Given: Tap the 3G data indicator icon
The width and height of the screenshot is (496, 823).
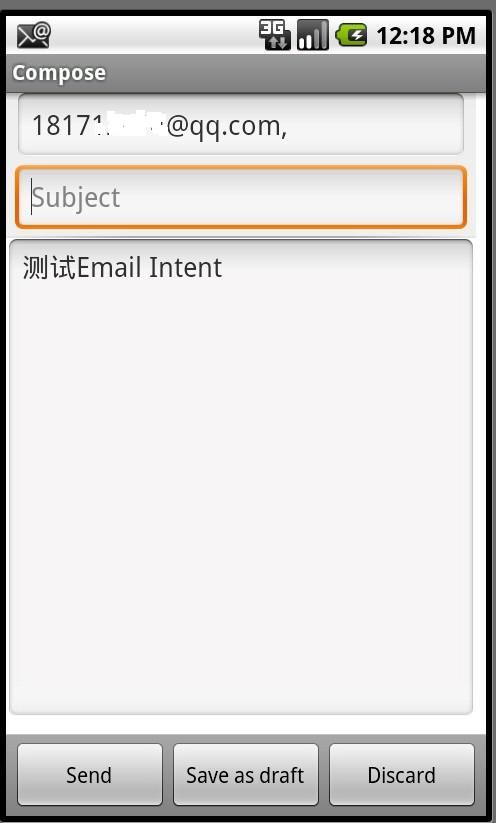Looking at the screenshot, I should (275, 35).
